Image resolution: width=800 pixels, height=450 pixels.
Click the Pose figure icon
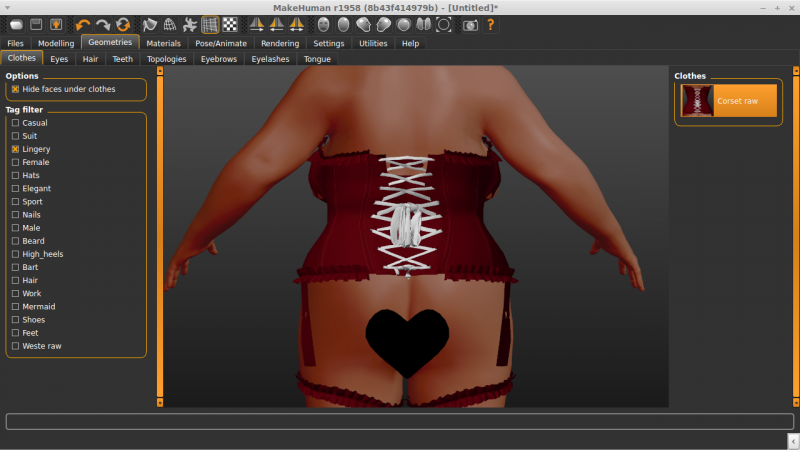point(190,24)
